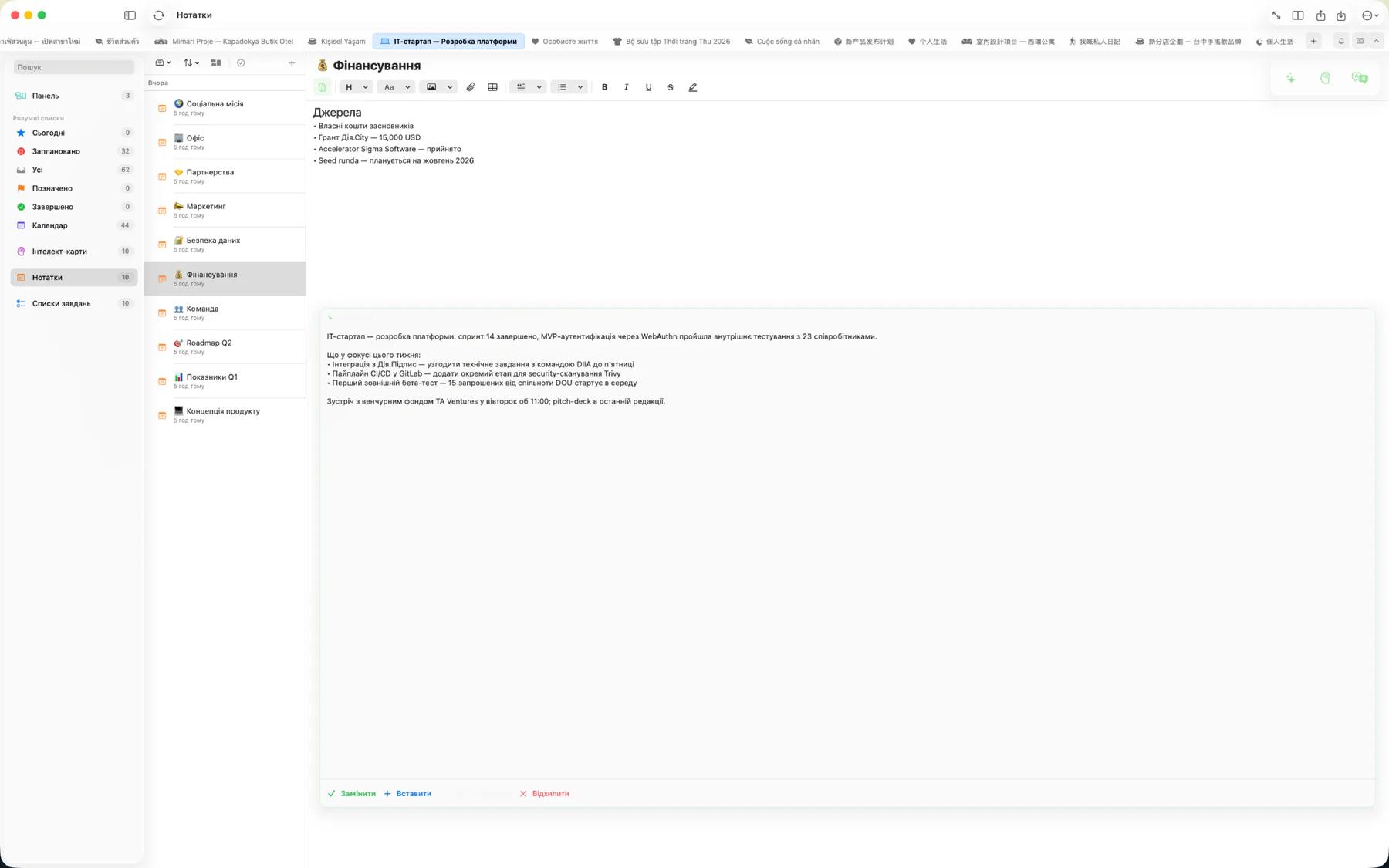1389x868 pixels.
Task: Open the Безпека даних note
Action: point(225,245)
